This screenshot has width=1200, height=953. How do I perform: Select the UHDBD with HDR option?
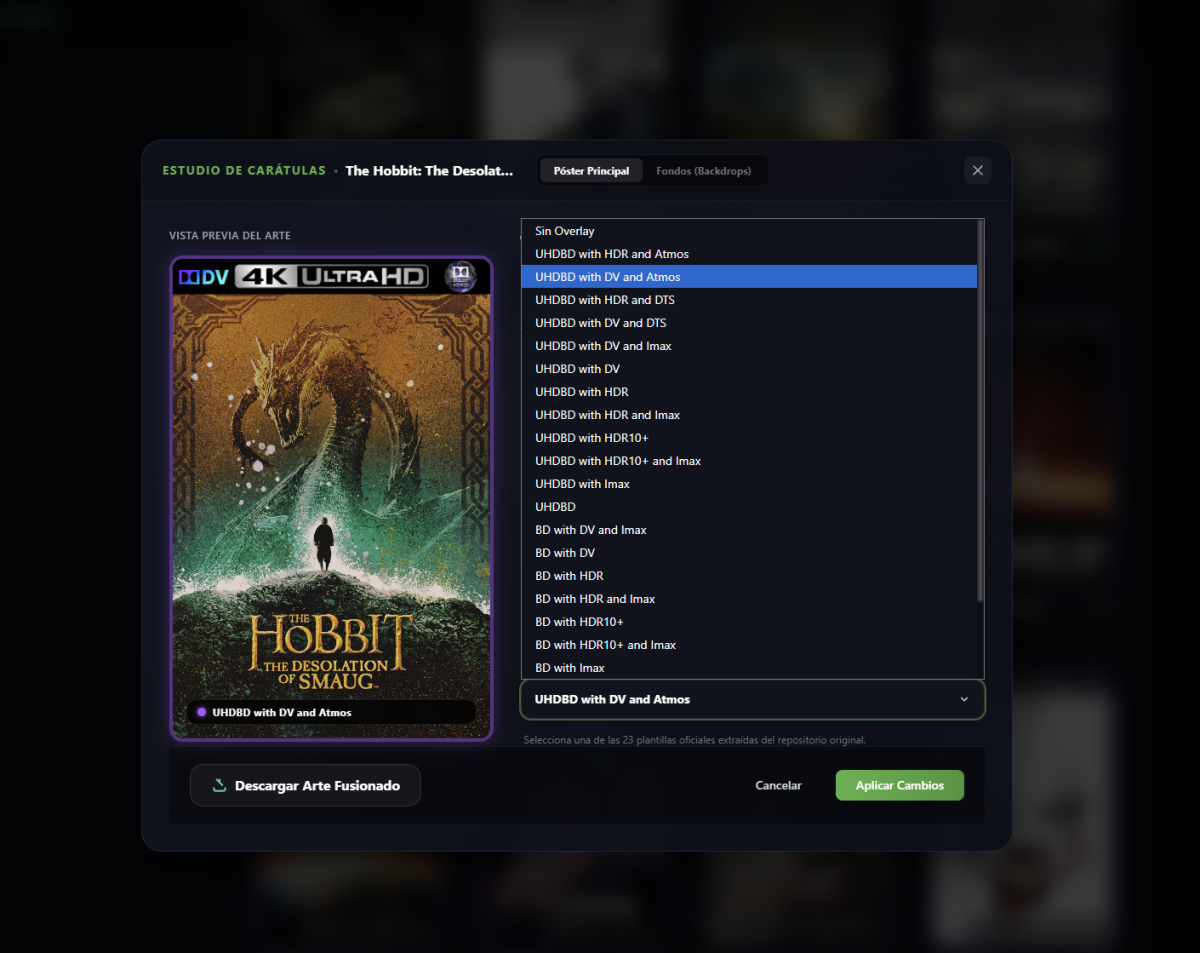749,392
